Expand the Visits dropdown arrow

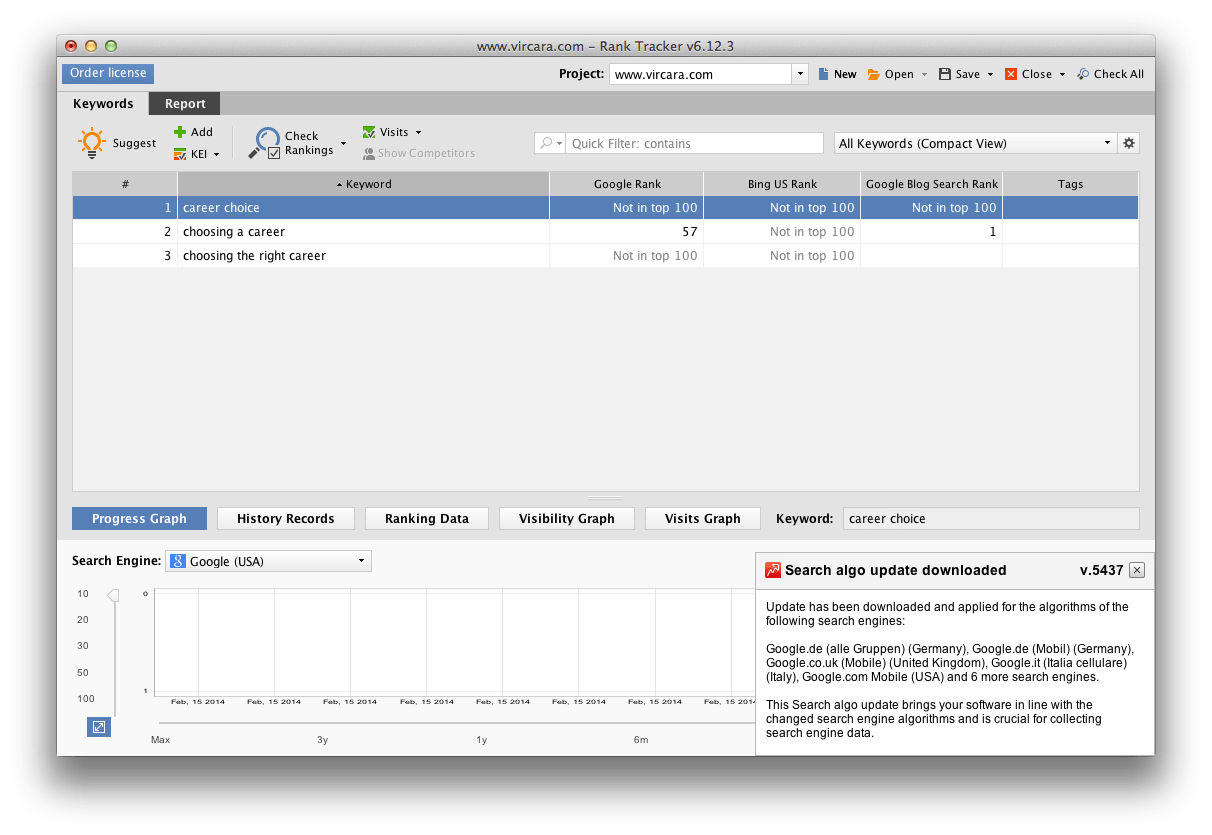point(418,132)
